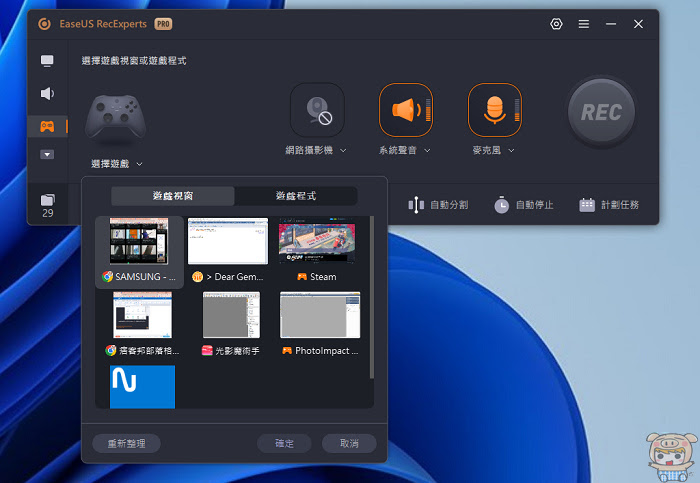Toggle system sound speaker button
The width and height of the screenshot is (700, 483).
click(x=406, y=110)
